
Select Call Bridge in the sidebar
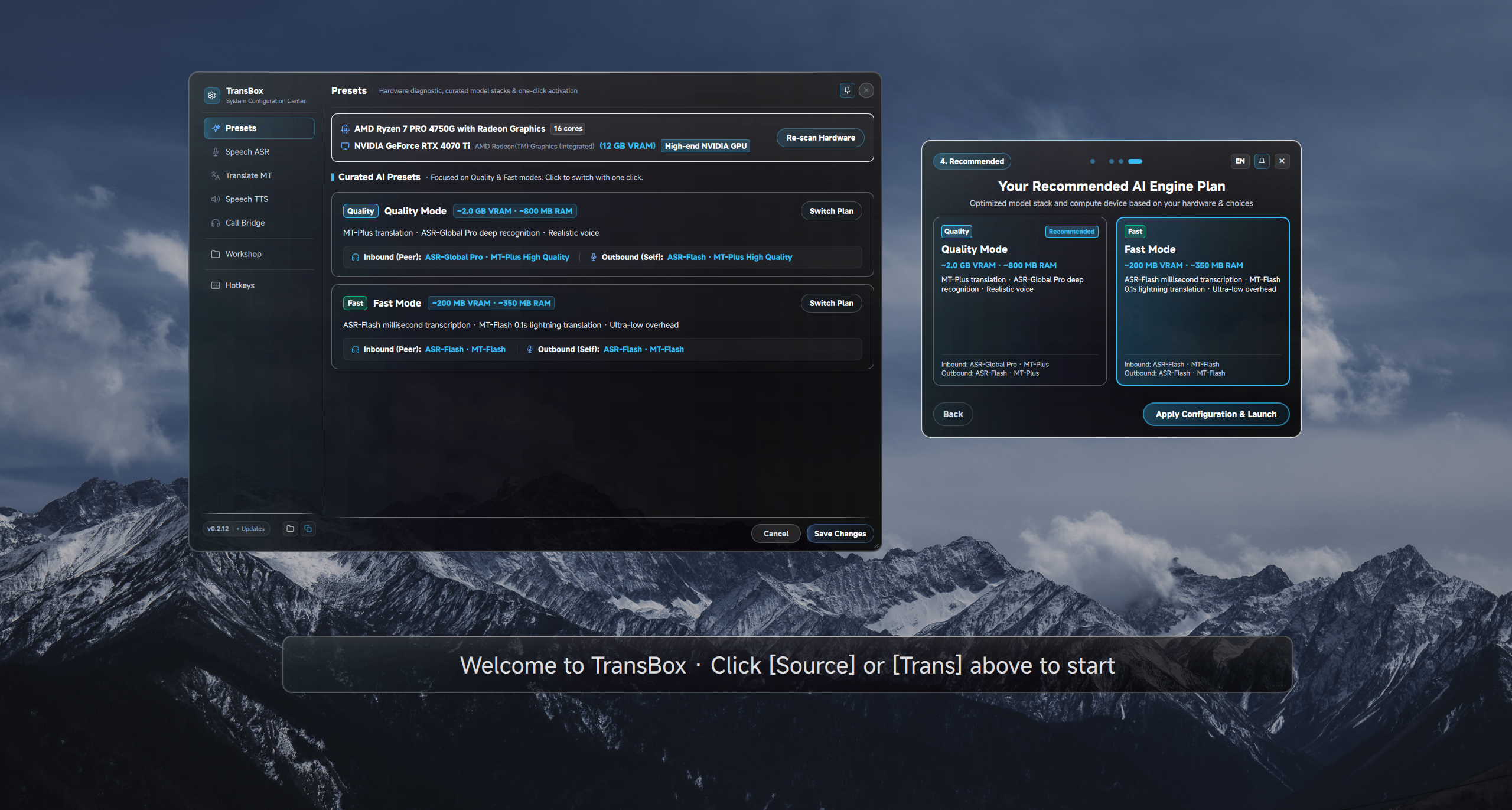pyautogui.click(x=259, y=223)
